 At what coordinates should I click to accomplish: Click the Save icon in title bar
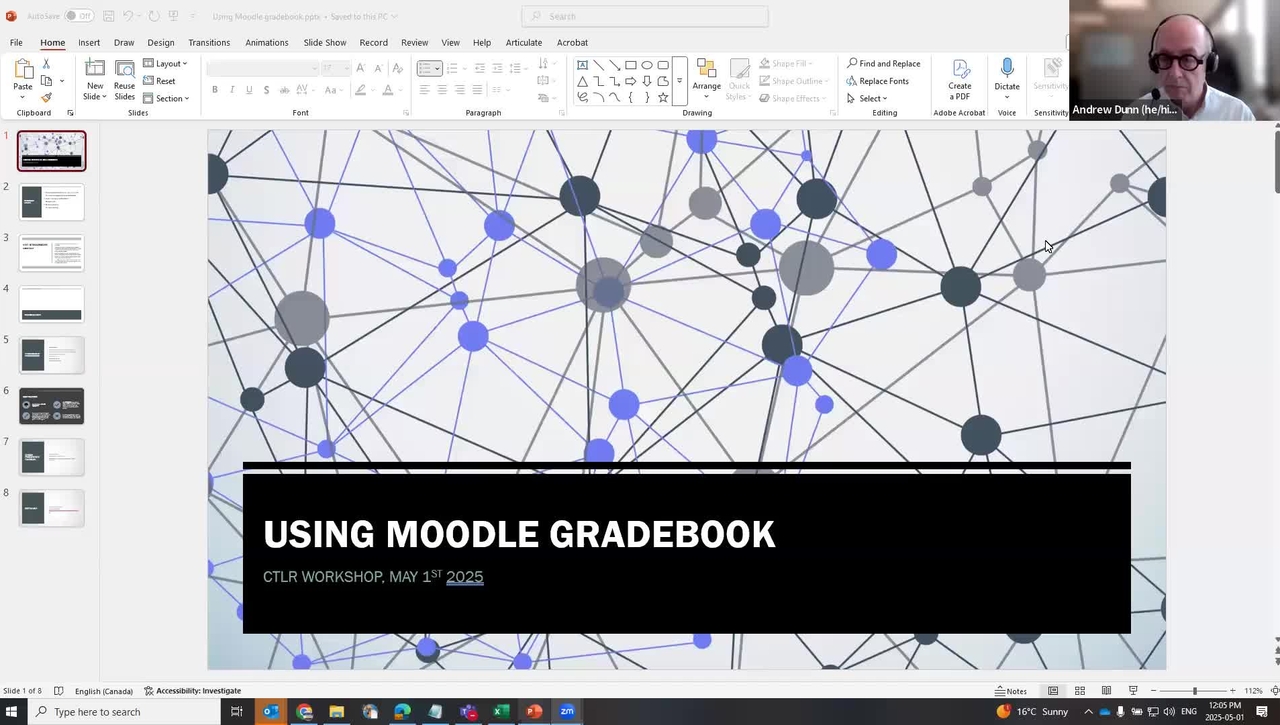point(107,16)
